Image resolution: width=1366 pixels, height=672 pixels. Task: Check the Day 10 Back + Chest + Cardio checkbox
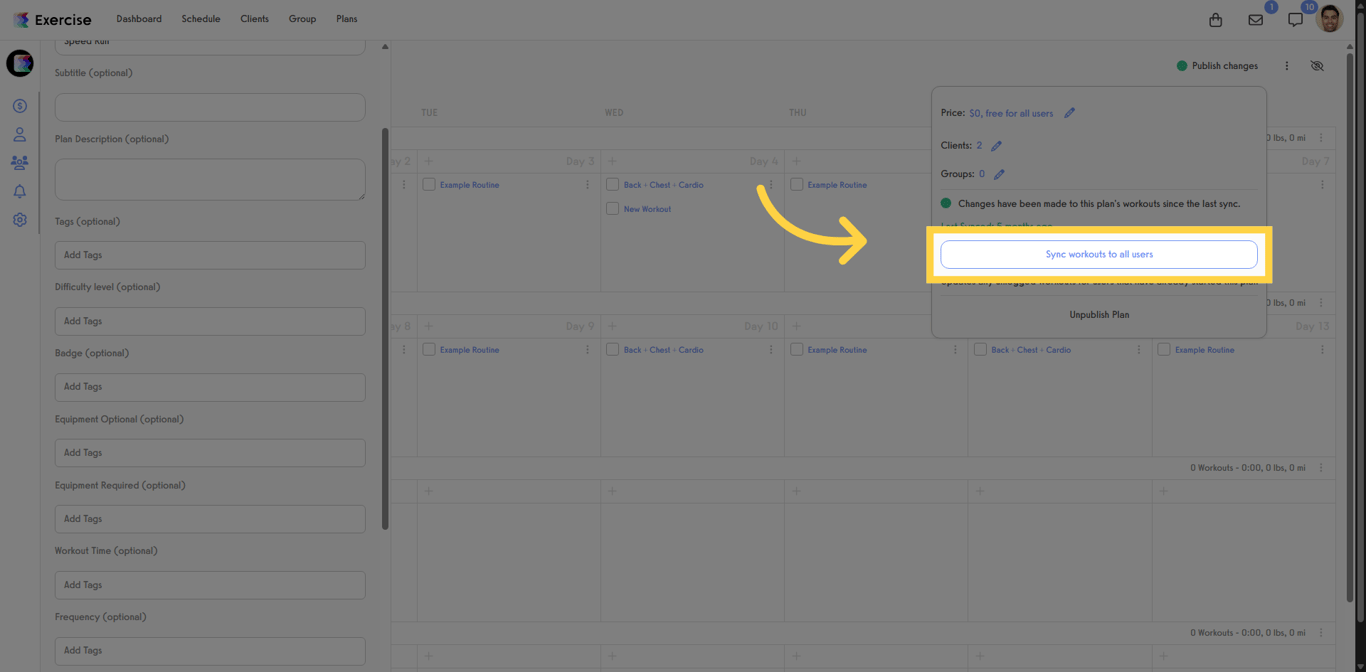[x=612, y=350]
